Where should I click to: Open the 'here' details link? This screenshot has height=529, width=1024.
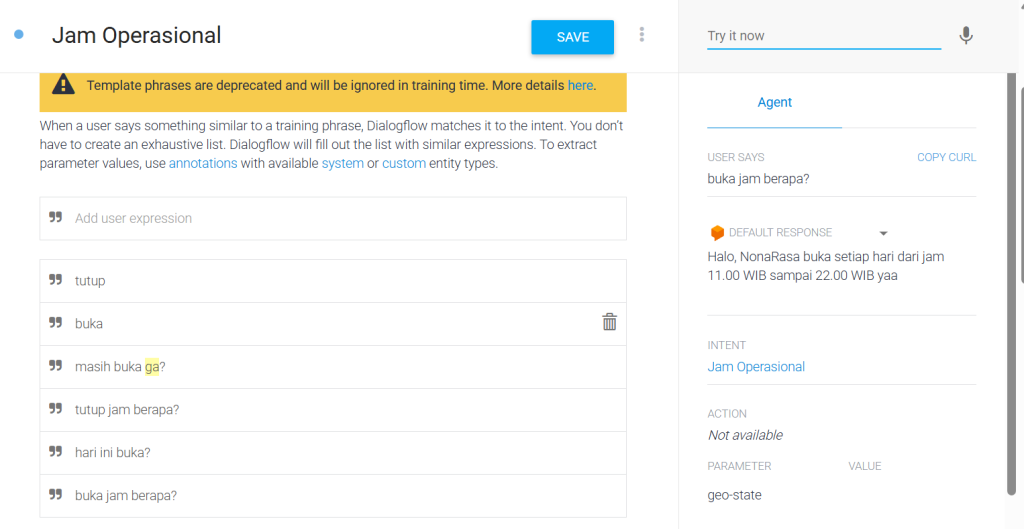(x=580, y=85)
